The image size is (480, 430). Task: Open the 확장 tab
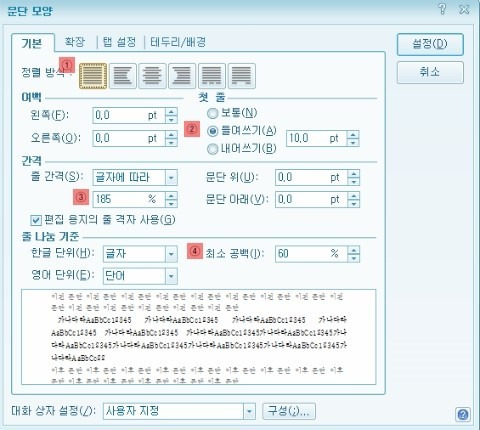pyautogui.click(x=75, y=42)
